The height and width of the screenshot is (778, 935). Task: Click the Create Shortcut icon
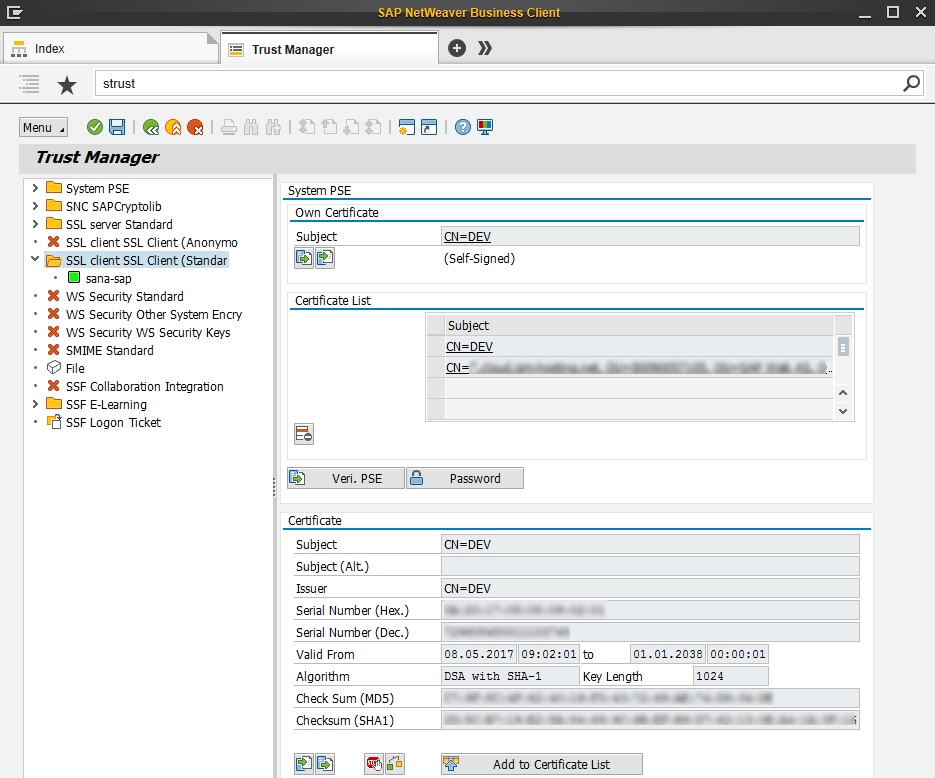427,127
